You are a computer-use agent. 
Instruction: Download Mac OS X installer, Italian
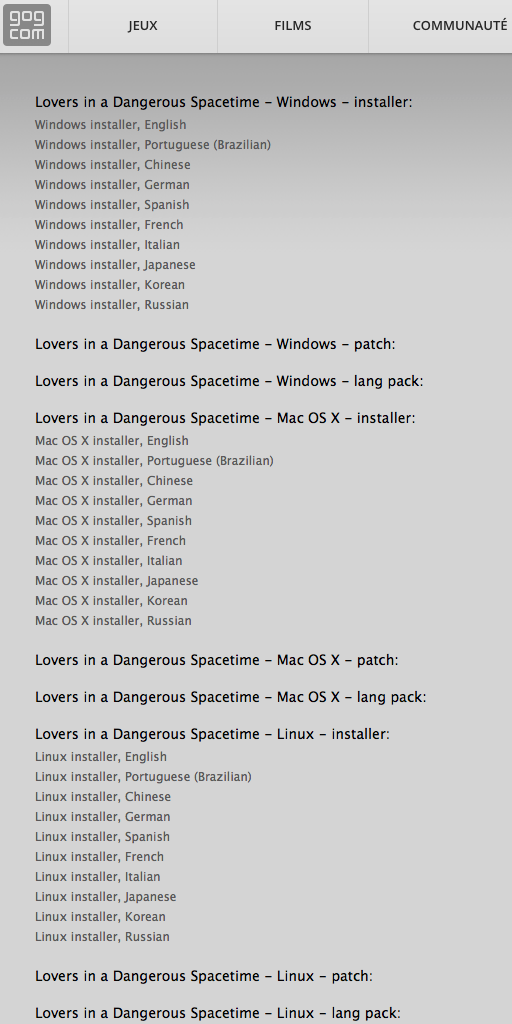point(108,561)
